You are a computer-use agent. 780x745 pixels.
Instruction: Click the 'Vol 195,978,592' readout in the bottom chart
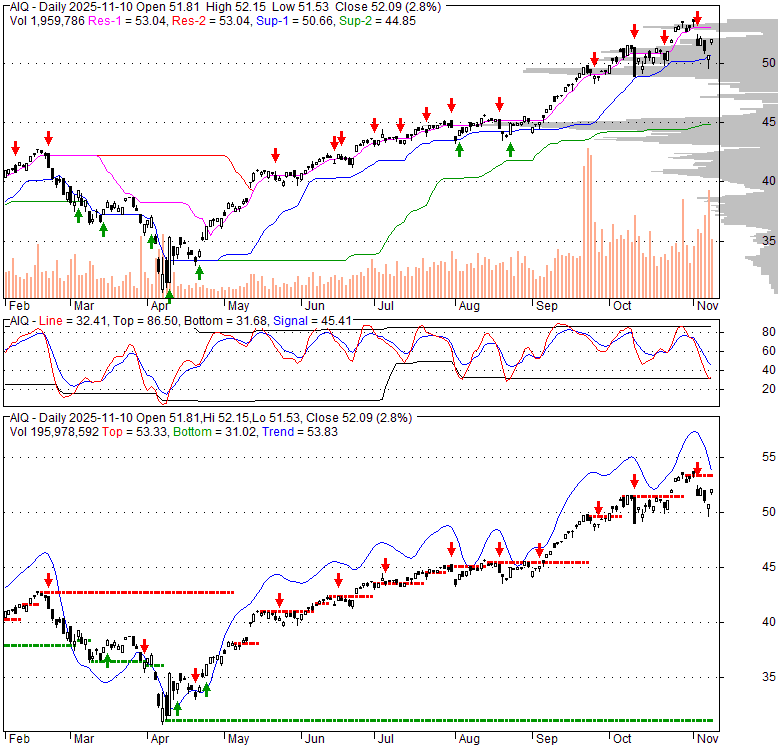(54, 432)
